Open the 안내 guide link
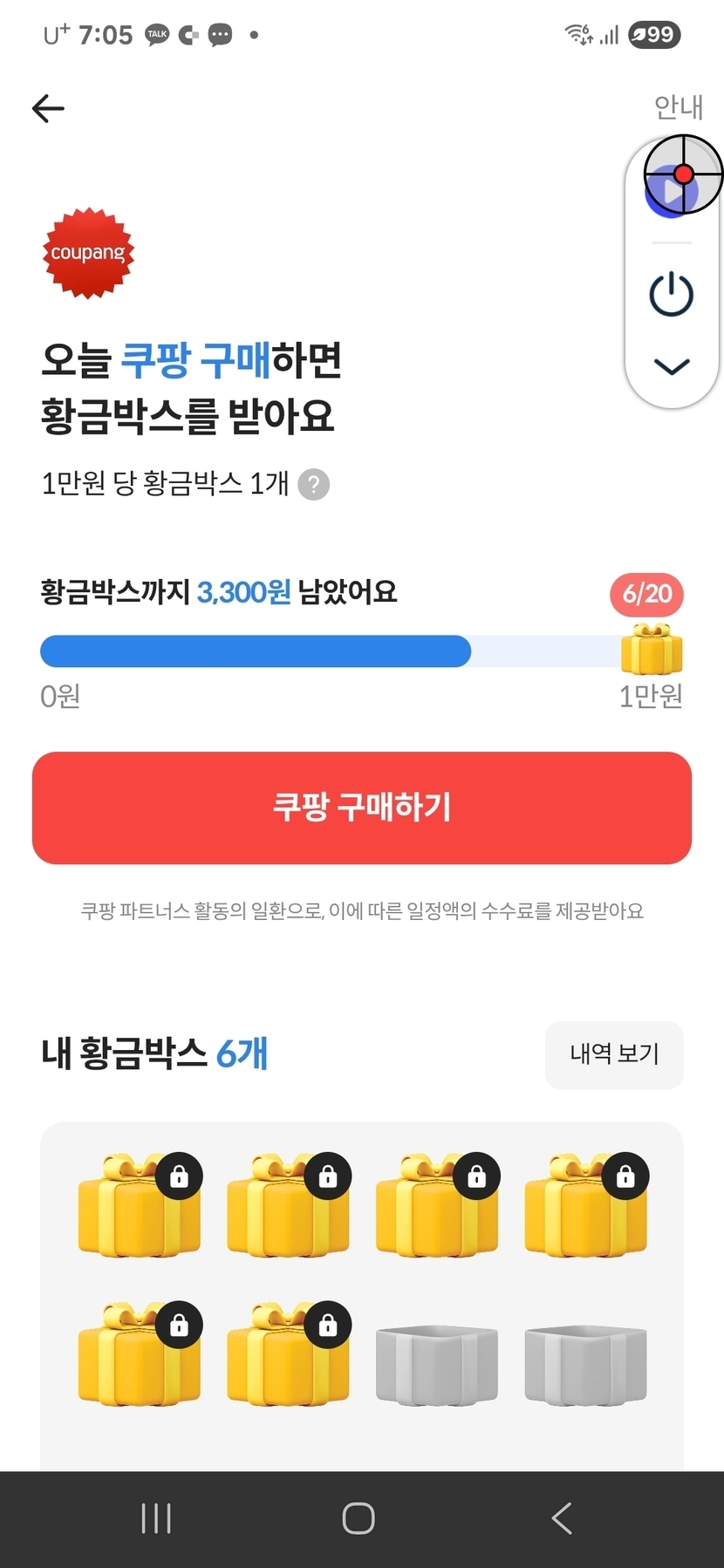Screen dimensions: 724x1568 (678, 107)
